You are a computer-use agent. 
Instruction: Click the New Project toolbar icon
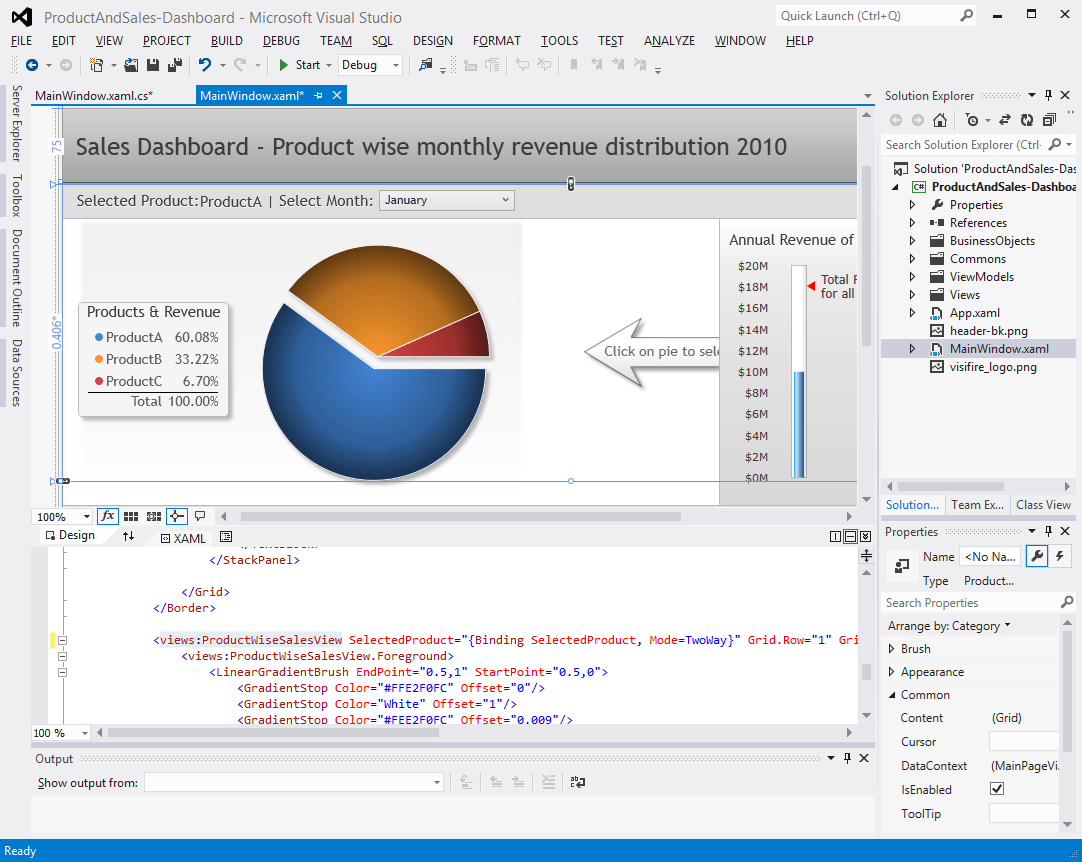[96, 64]
